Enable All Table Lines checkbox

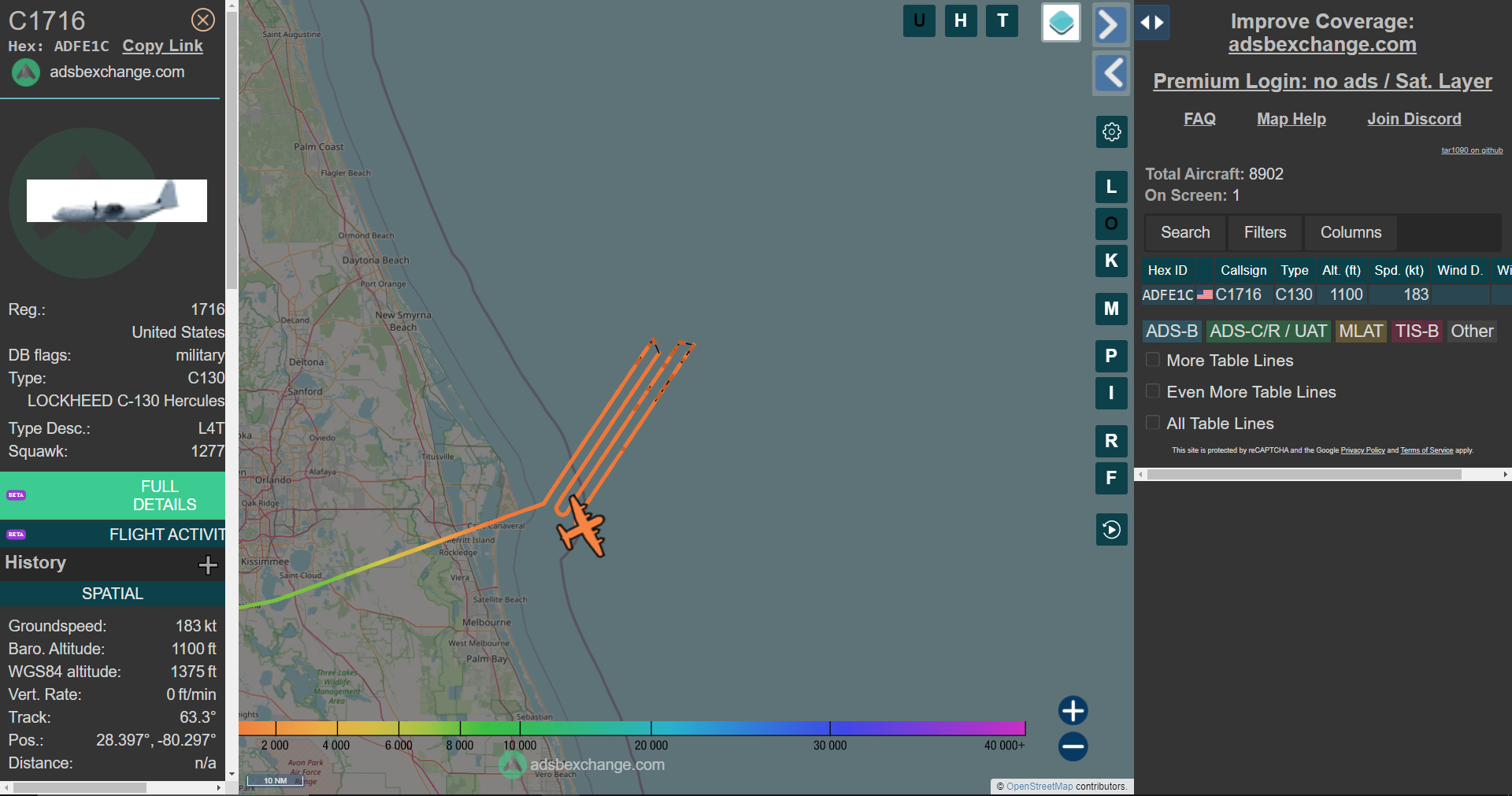[1153, 423]
